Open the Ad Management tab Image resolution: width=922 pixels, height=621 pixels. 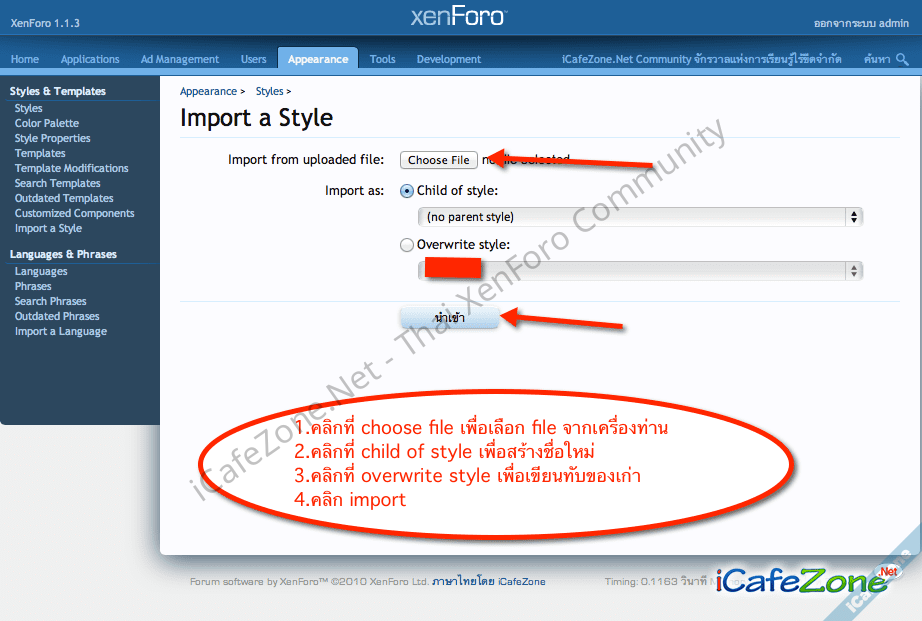(180, 60)
